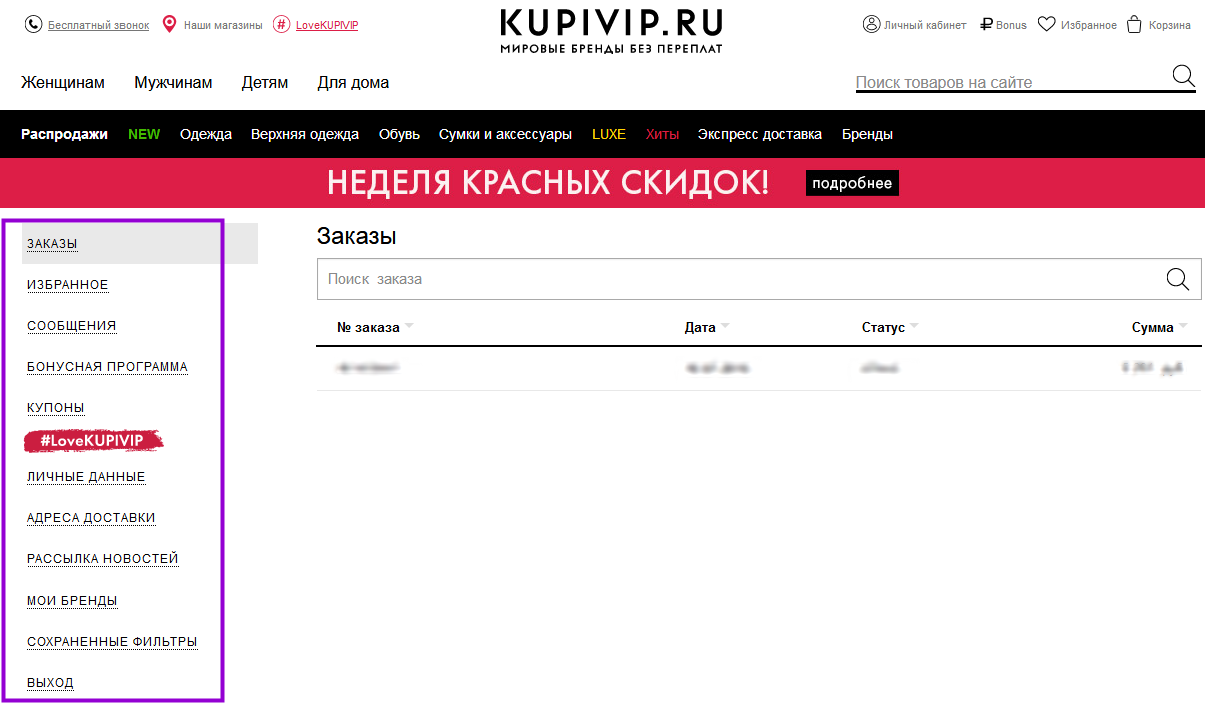This screenshot has width=1205, height=716.
Task: Open the Для дома section
Action: point(353,83)
